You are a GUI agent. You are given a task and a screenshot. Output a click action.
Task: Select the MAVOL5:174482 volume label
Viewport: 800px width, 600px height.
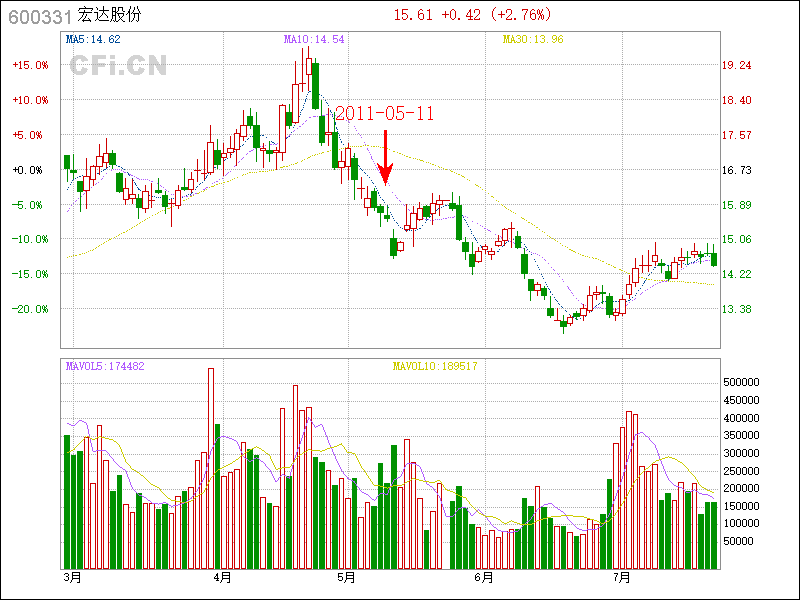coord(105,366)
